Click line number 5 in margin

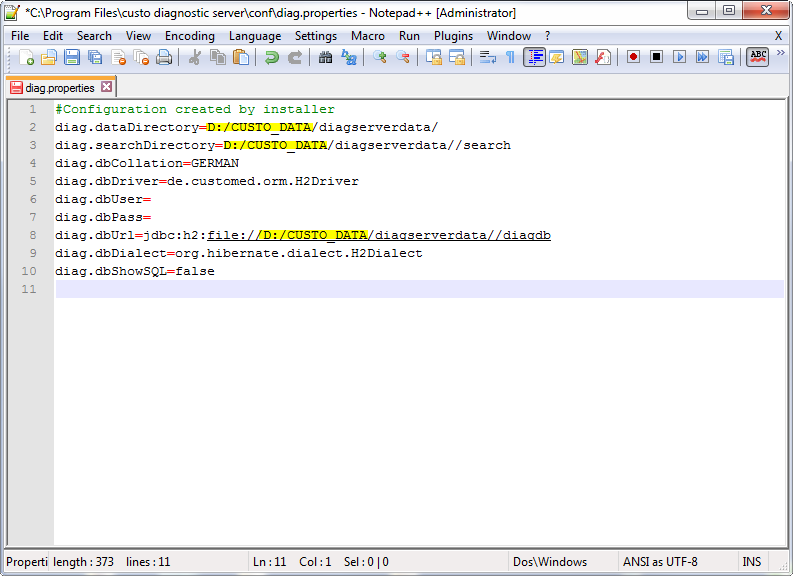tap(33, 181)
